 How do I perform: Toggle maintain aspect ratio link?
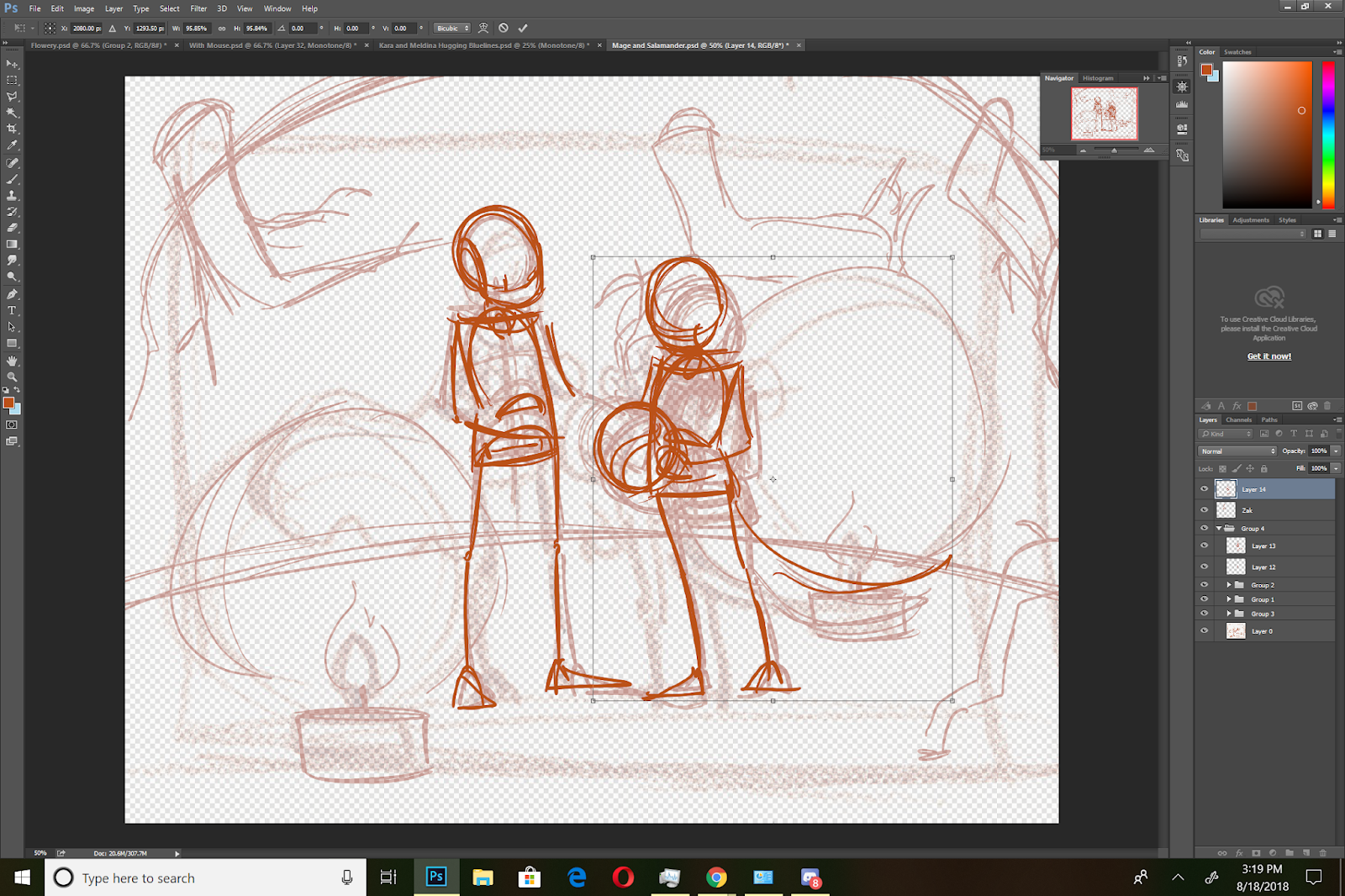pos(222,28)
